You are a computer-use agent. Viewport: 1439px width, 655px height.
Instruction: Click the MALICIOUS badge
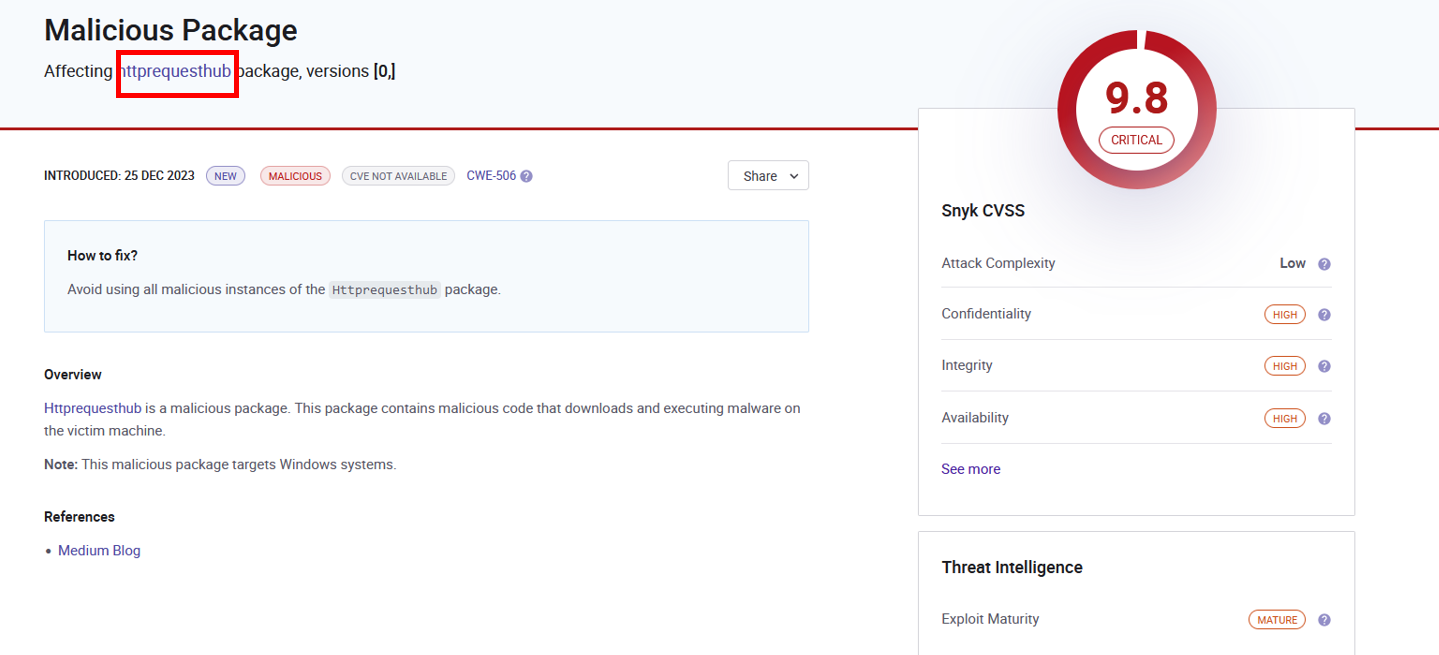(x=295, y=176)
